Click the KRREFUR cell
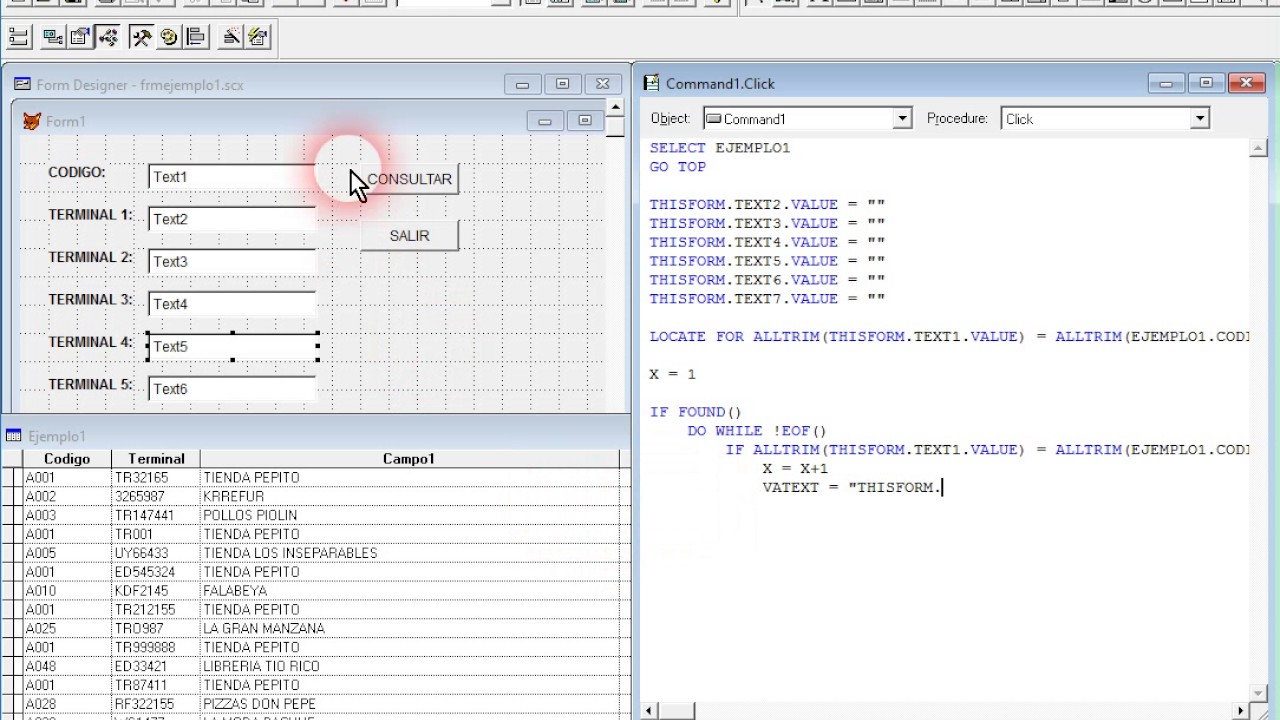 (x=409, y=497)
